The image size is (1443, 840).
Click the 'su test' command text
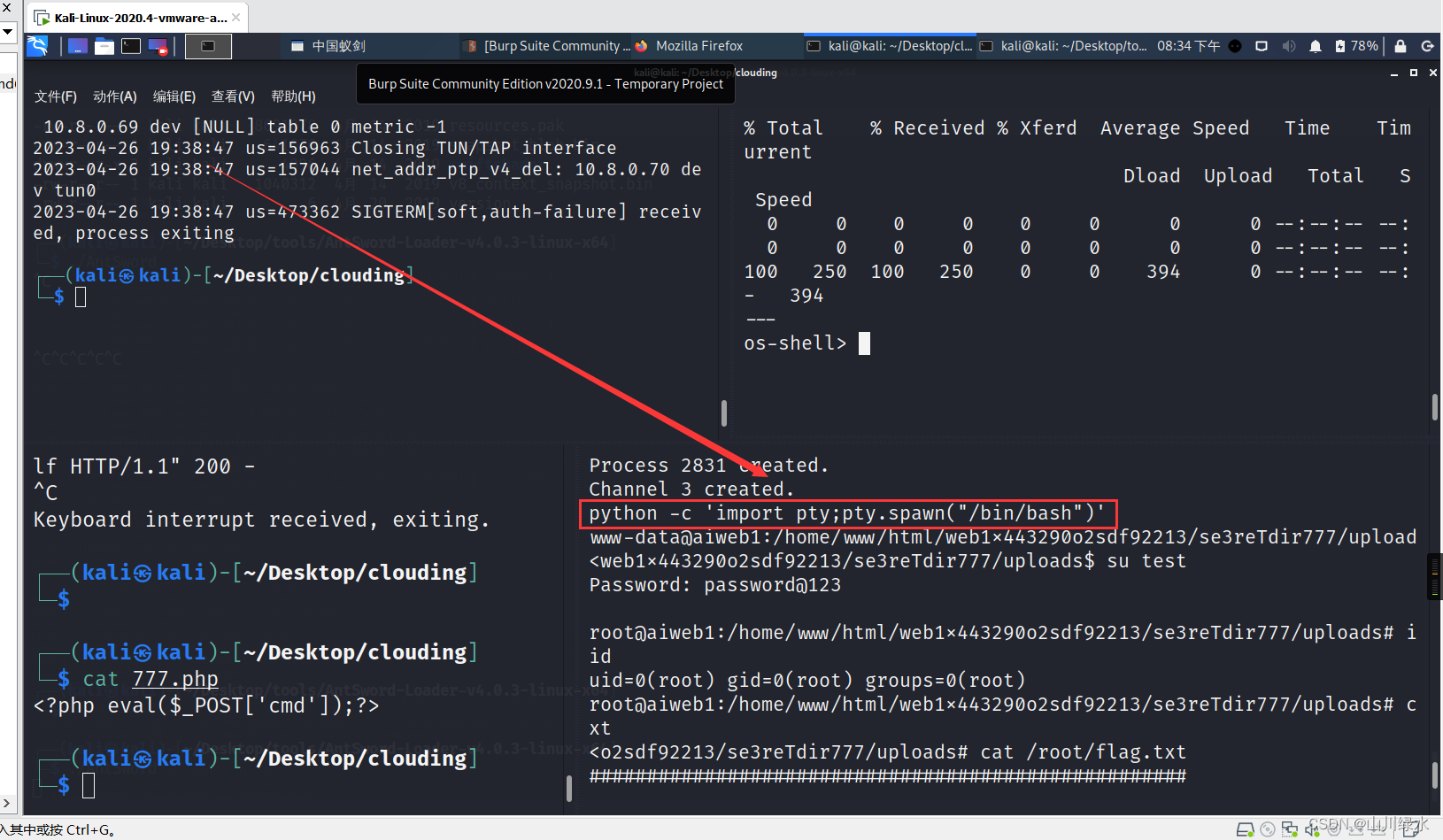click(1146, 561)
